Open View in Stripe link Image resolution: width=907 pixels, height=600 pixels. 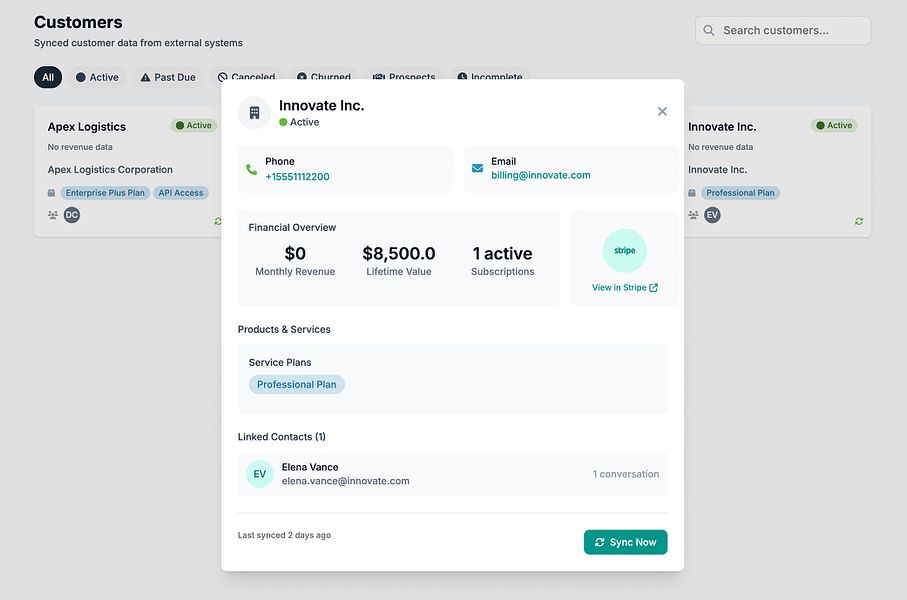pos(625,288)
